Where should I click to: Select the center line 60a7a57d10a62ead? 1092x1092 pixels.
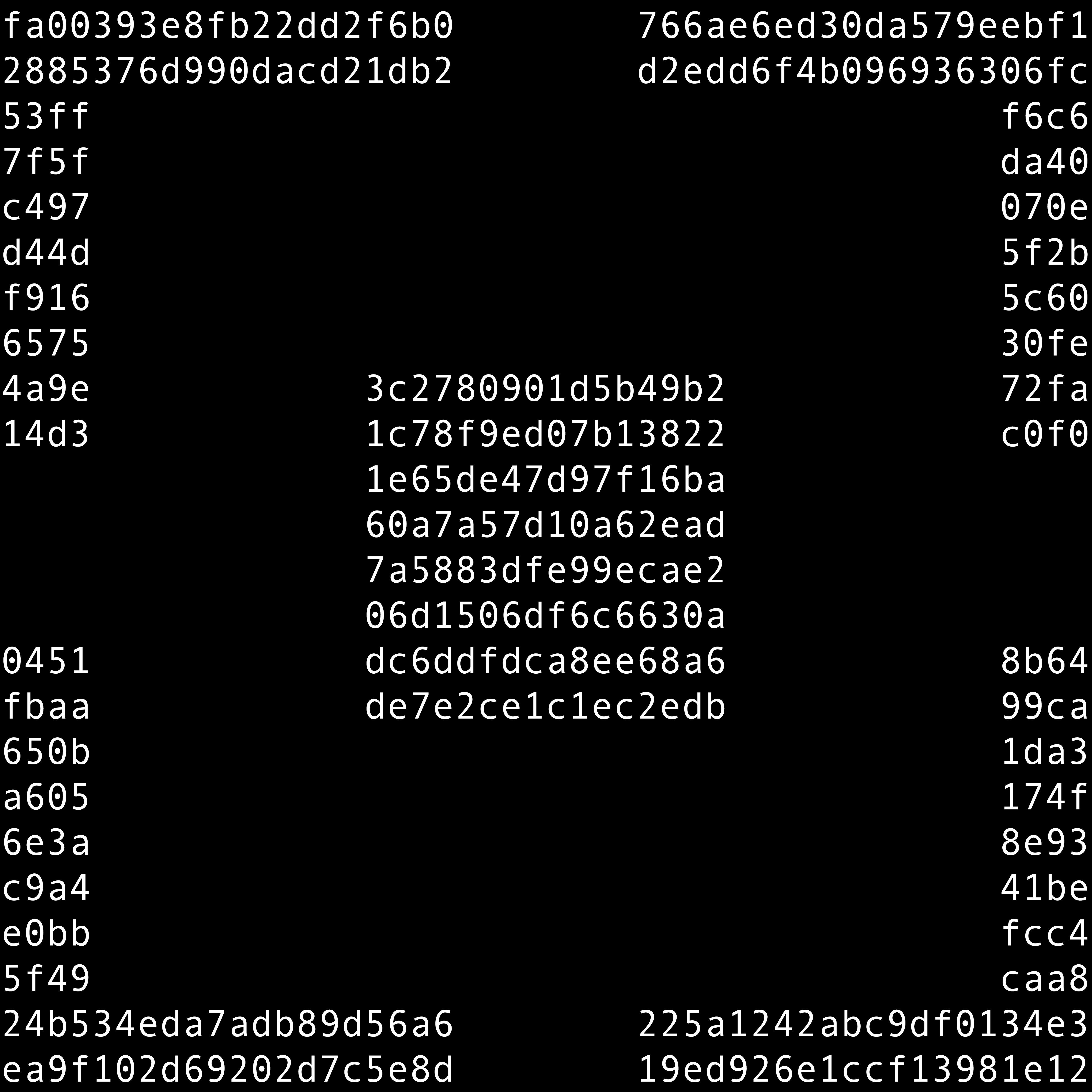(546, 525)
